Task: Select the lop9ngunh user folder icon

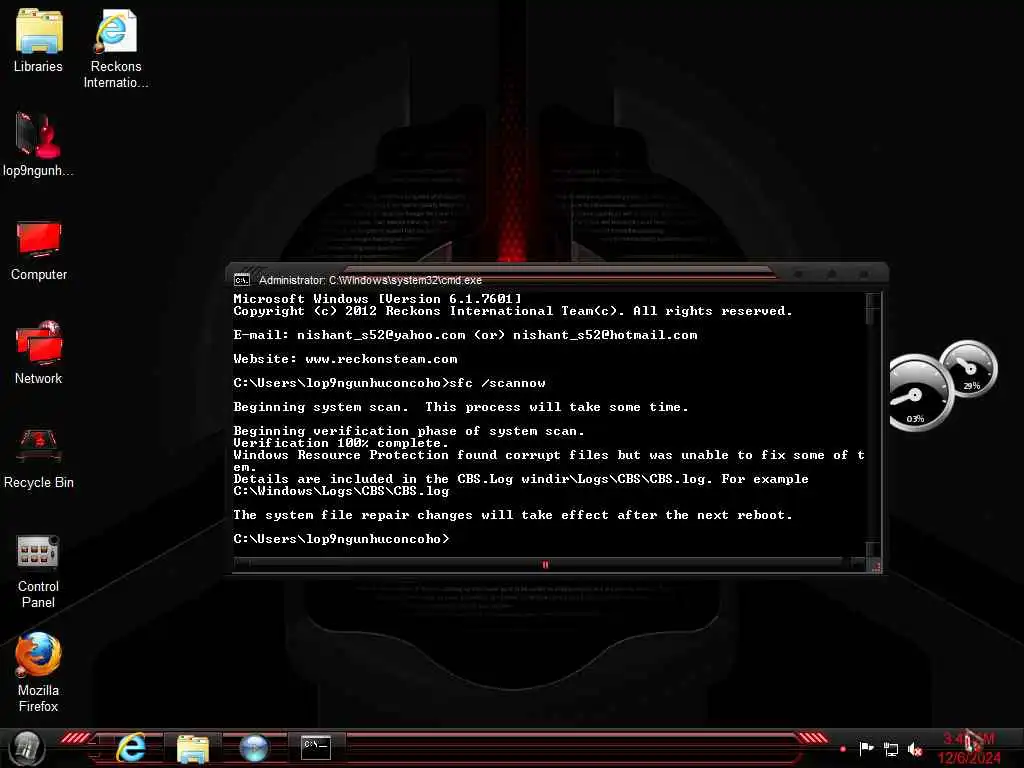Action: coord(38,144)
